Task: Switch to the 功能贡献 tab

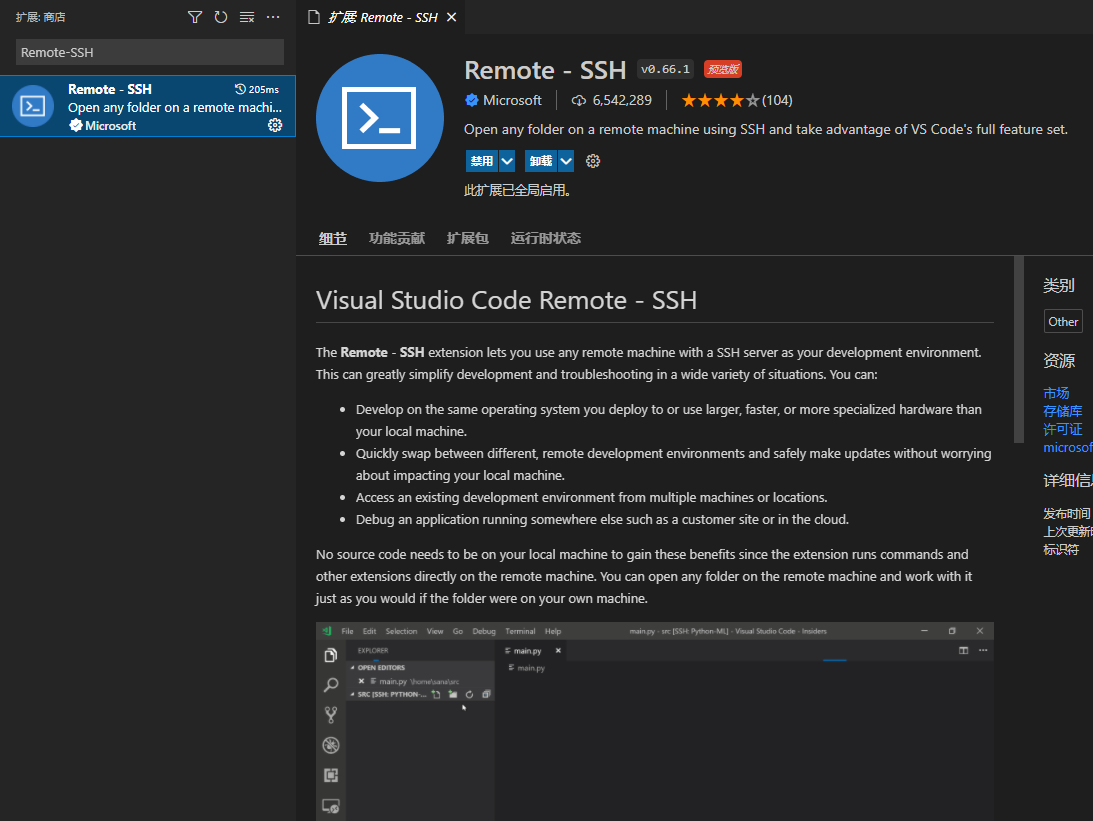Action: [397, 238]
